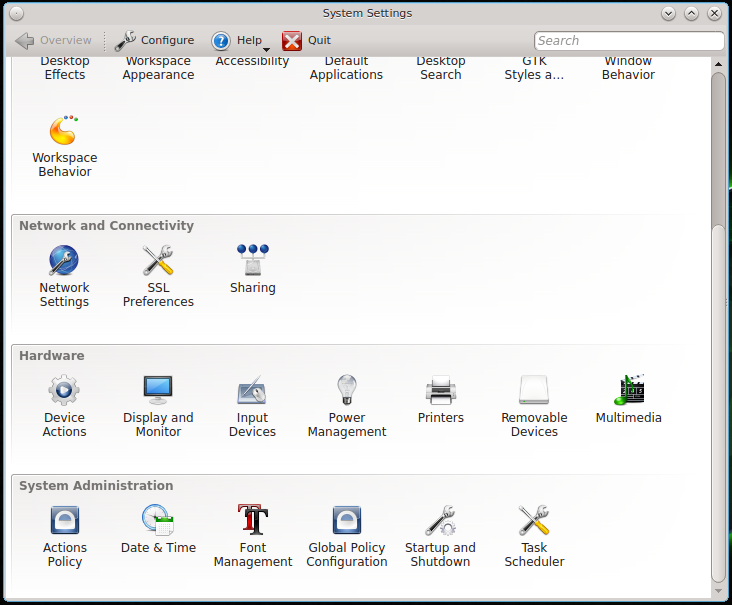Open Actions Policy lock icon
732x605 pixels.
click(64, 520)
